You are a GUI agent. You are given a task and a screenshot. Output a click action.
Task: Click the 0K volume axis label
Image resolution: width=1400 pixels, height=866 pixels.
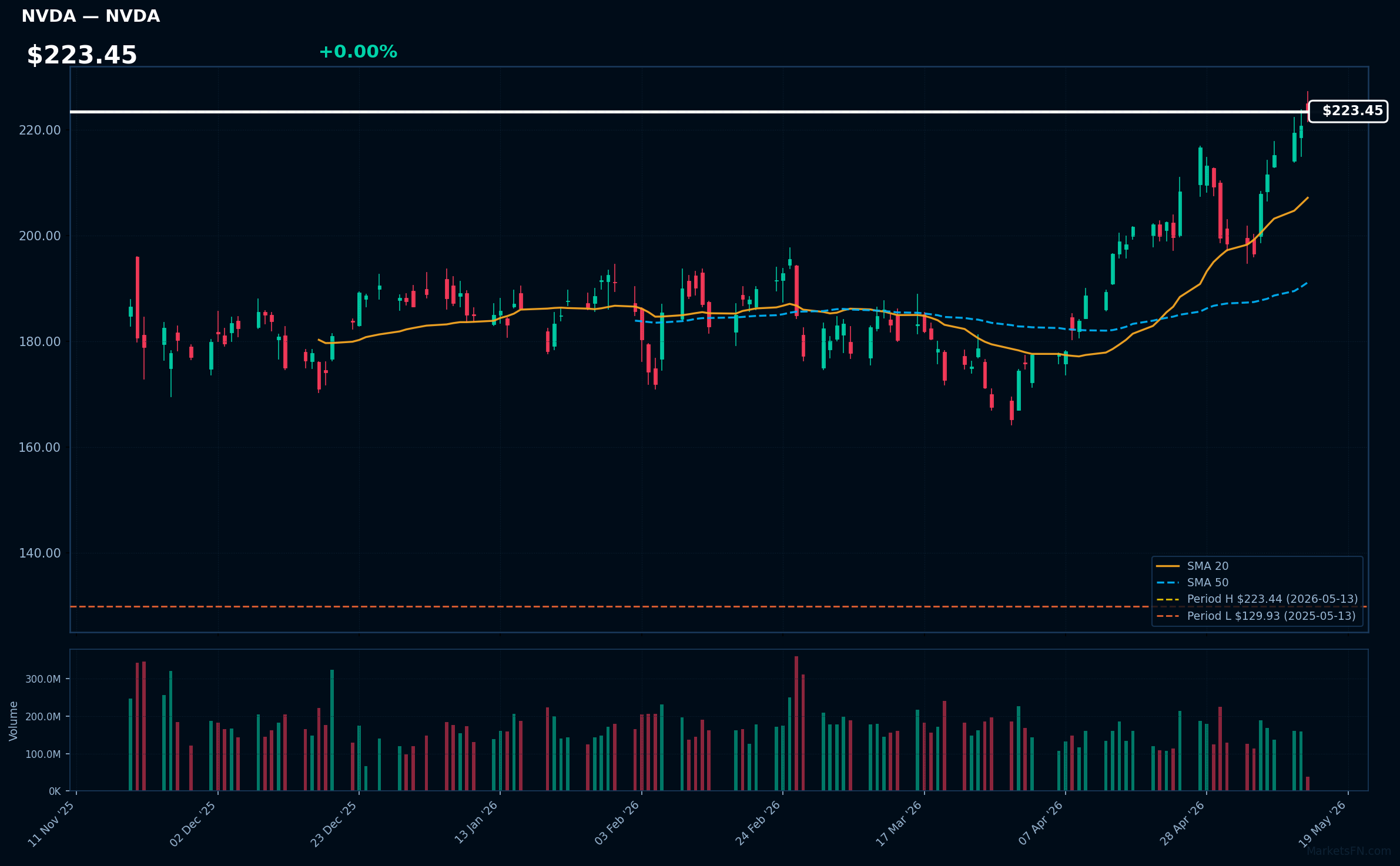[55, 792]
